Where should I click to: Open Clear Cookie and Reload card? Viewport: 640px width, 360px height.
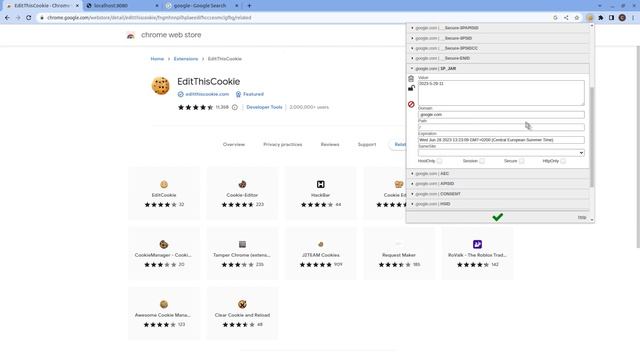[x=242, y=313]
